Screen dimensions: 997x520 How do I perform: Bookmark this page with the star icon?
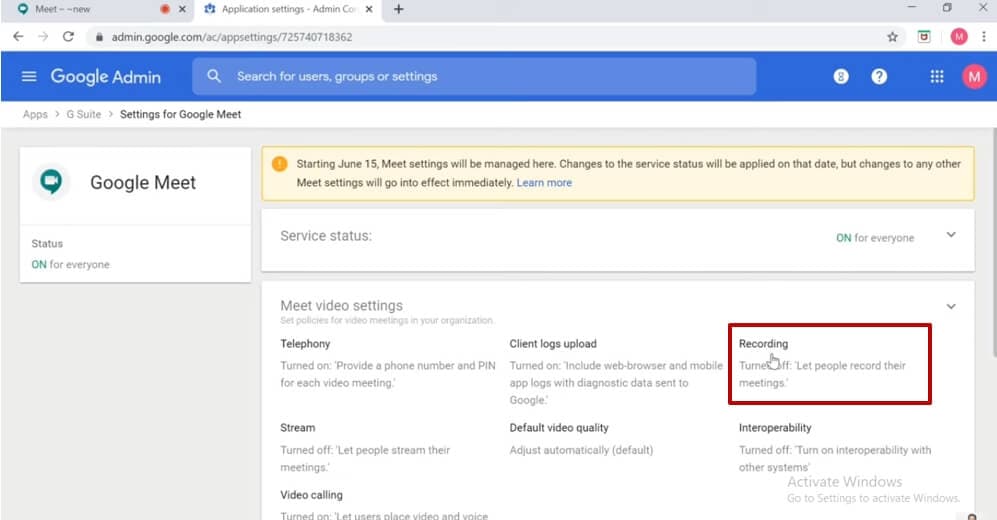[x=892, y=37]
